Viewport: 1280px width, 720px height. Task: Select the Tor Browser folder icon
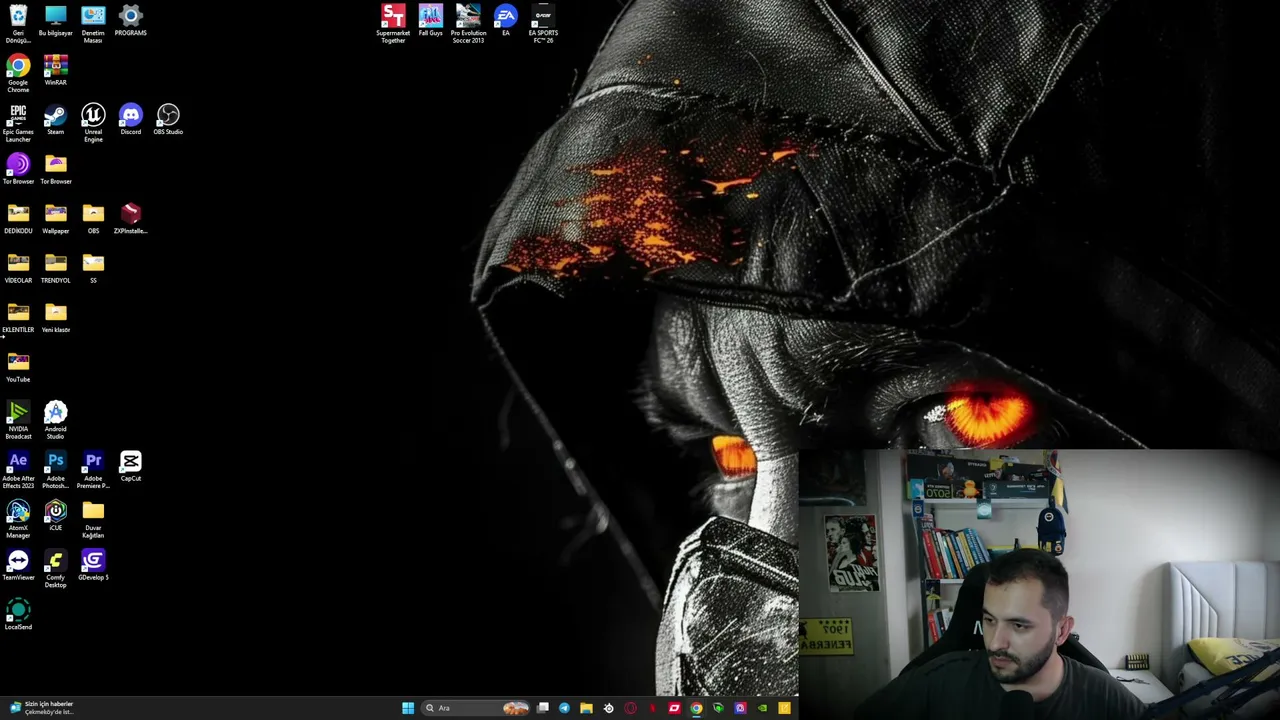click(56, 169)
